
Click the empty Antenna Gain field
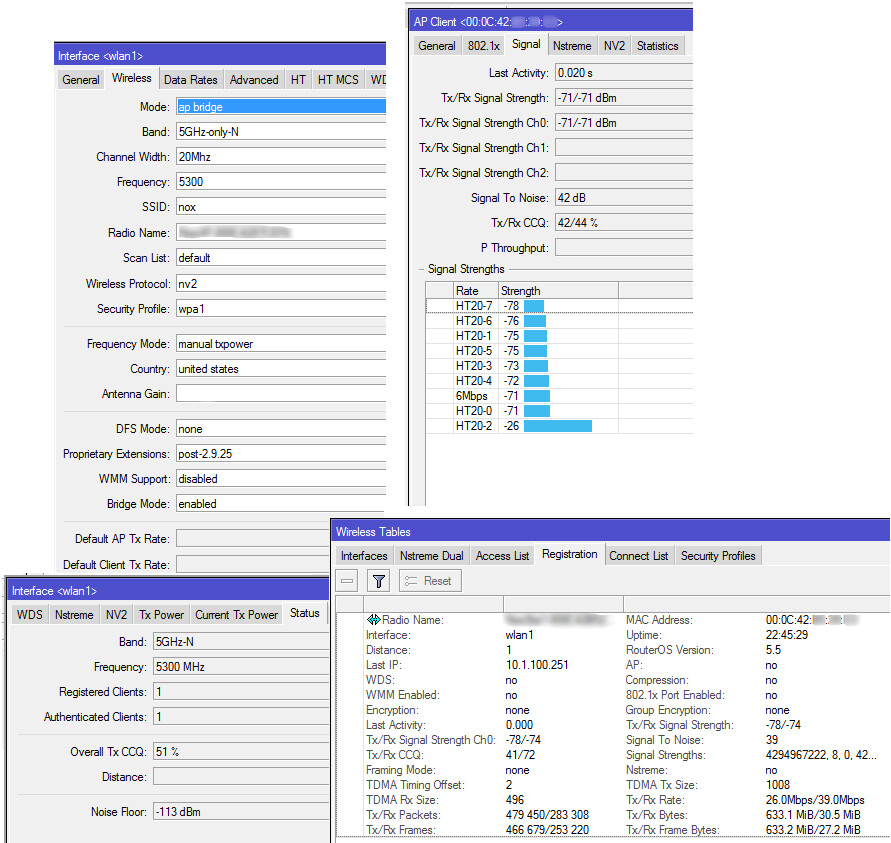pyautogui.click(x=281, y=394)
